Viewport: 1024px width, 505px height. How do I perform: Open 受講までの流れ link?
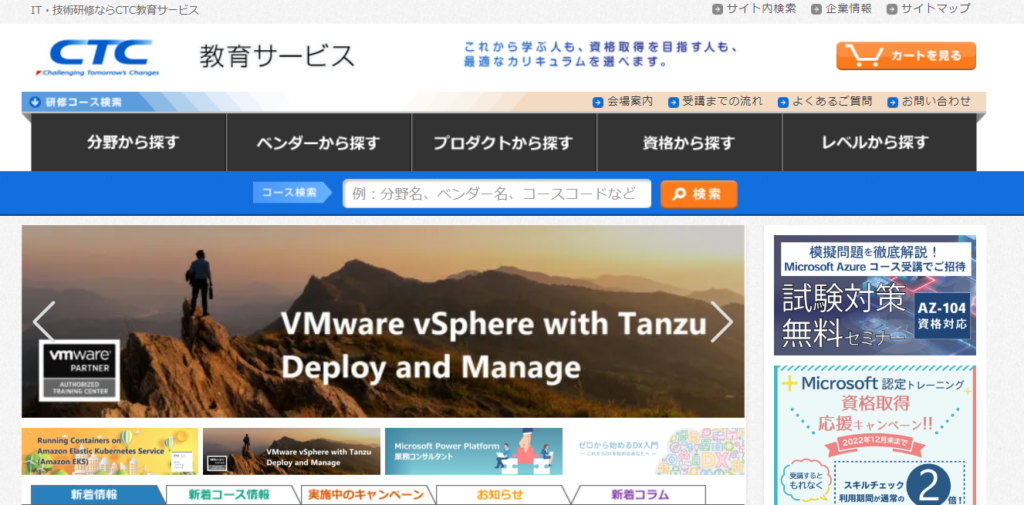pos(722,101)
